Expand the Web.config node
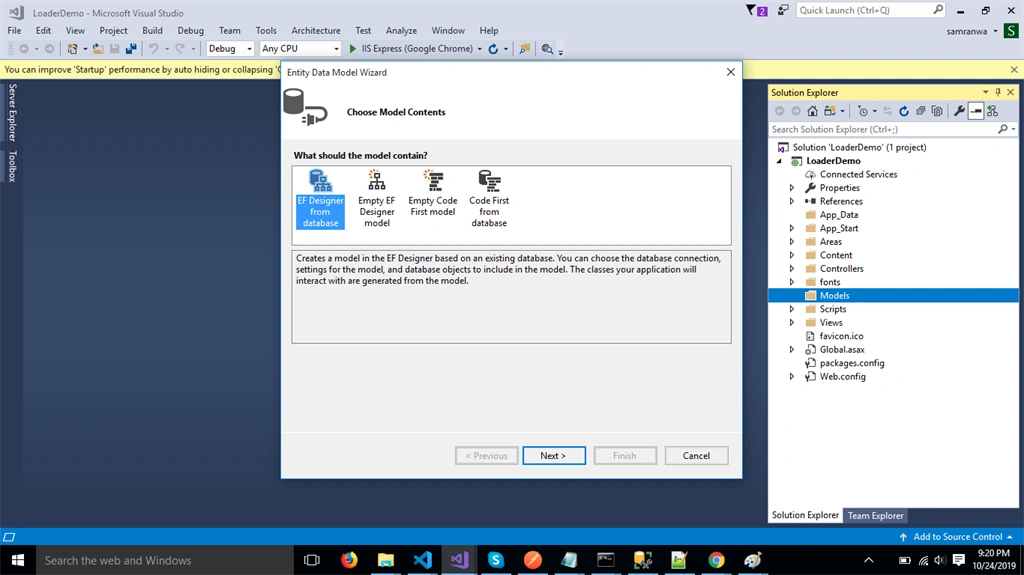1024x575 pixels. coord(792,376)
